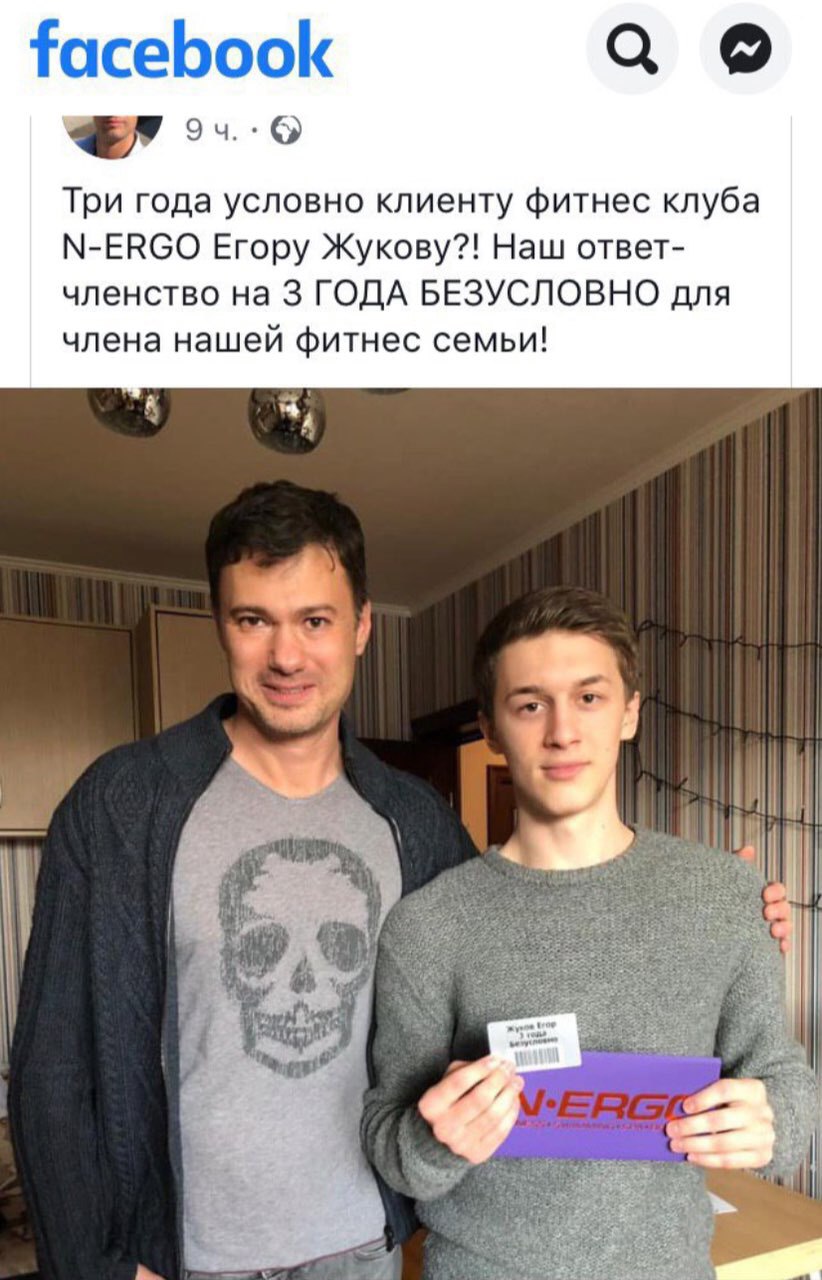Open Messenger chats icon

(x=746, y=48)
